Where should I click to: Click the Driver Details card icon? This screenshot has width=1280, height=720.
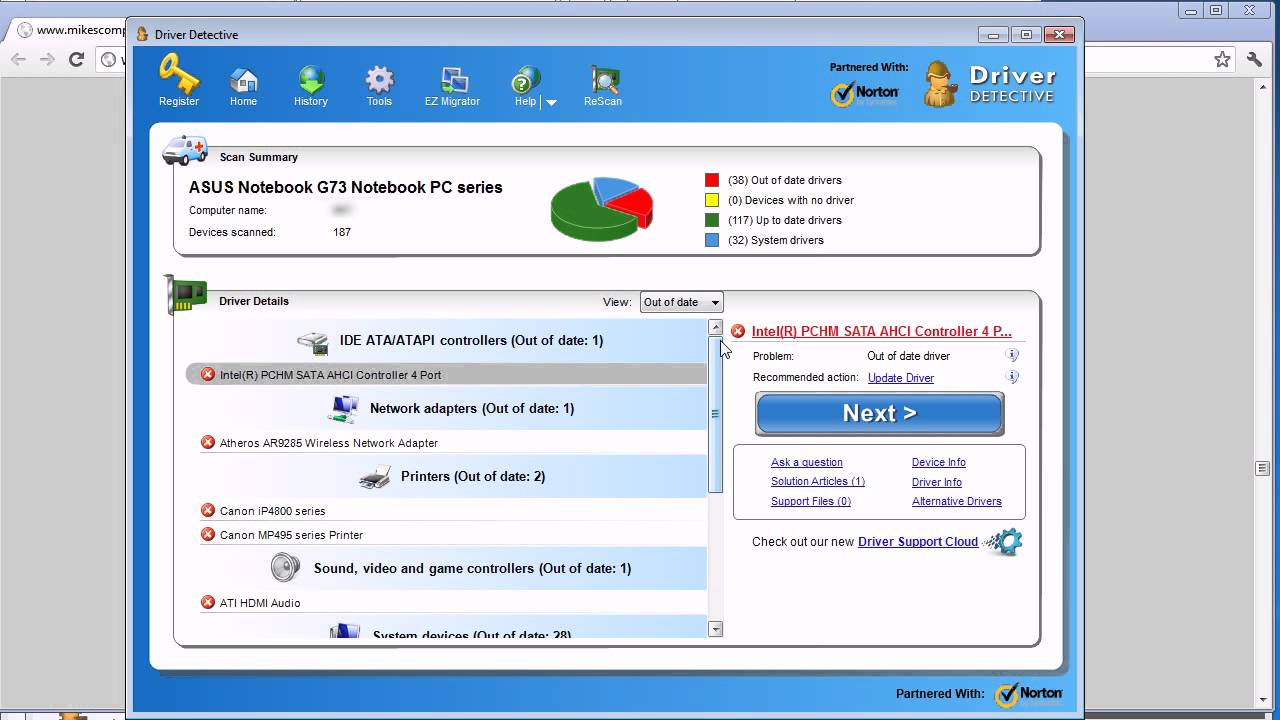tap(186, 295)
